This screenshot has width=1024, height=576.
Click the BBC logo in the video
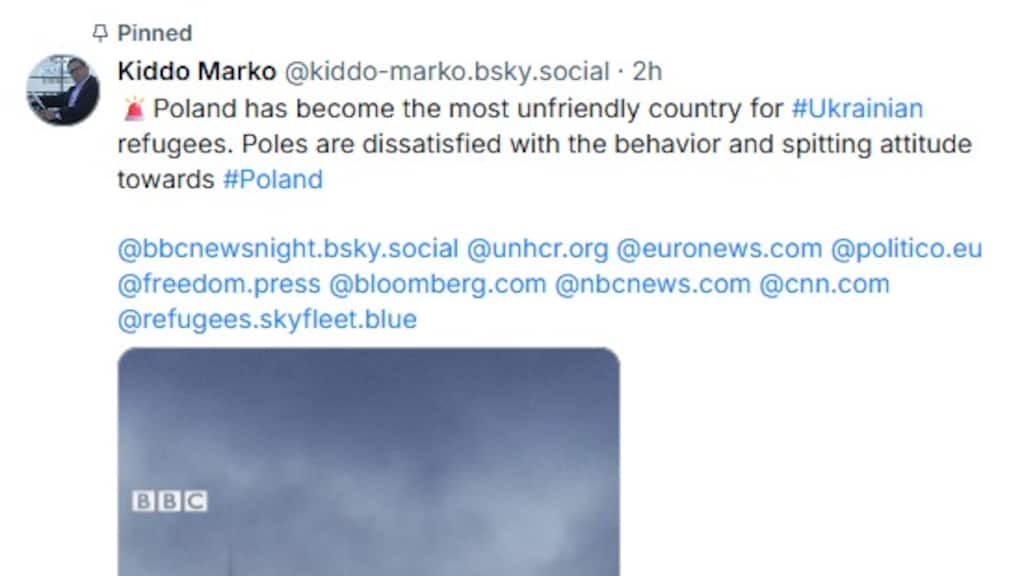169,501
